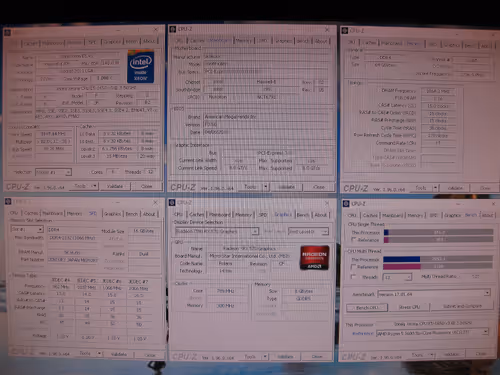Enable Reference checkbox under CPU Single Thread
500x375 pixels.
click(x=354, y=240)
